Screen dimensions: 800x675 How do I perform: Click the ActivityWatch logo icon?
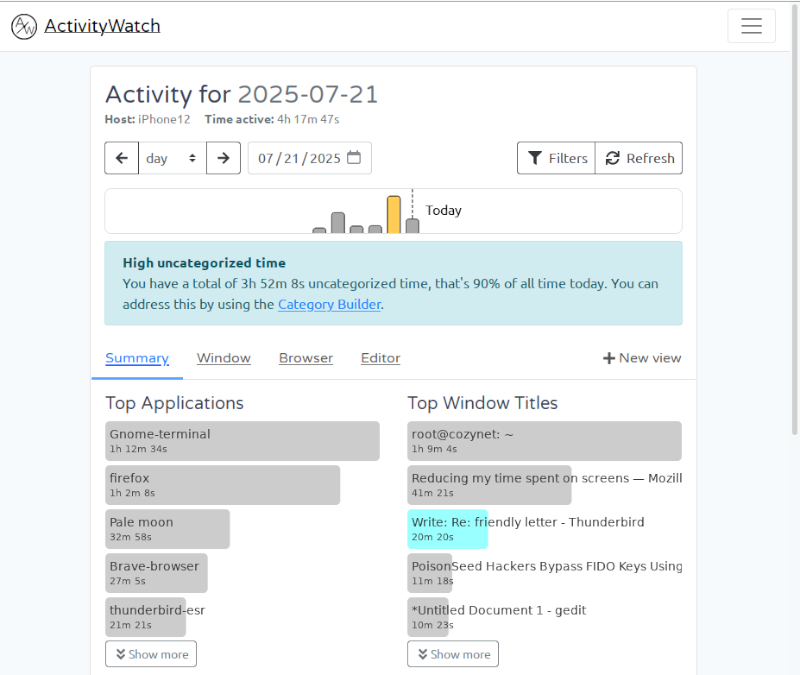click(24, 27)
